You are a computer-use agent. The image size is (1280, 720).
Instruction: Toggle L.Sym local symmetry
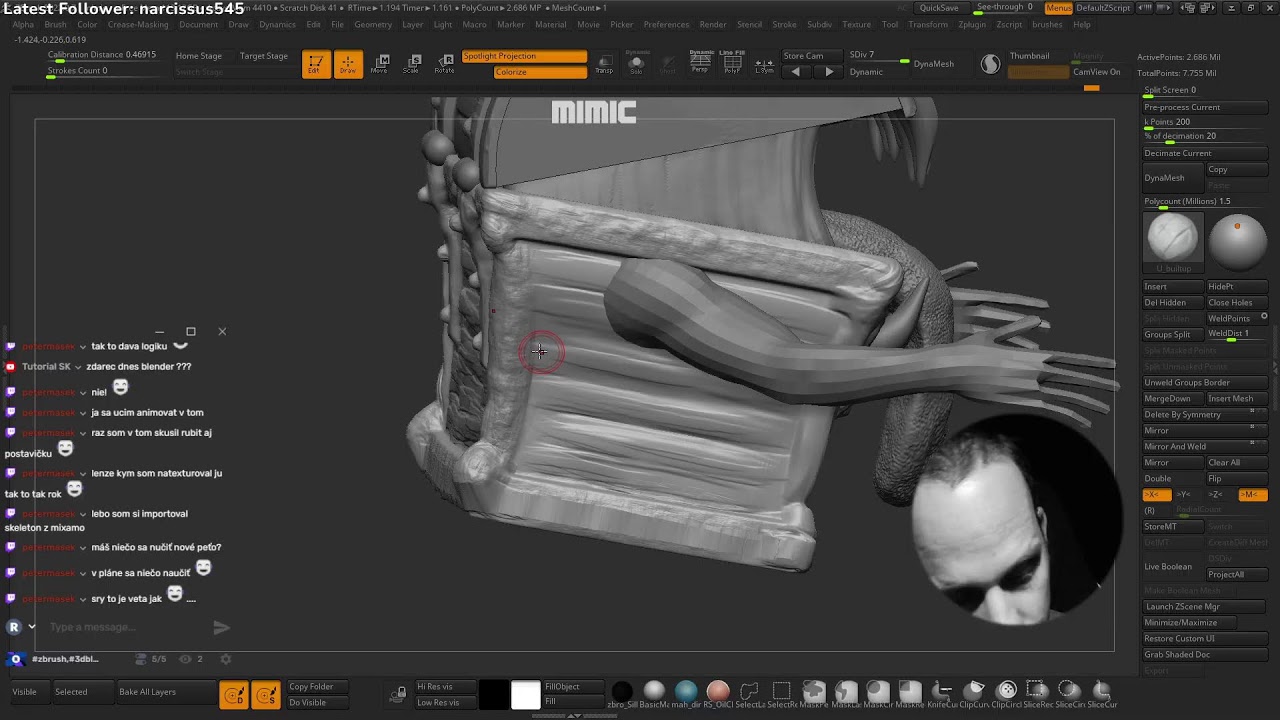[764, 64]
